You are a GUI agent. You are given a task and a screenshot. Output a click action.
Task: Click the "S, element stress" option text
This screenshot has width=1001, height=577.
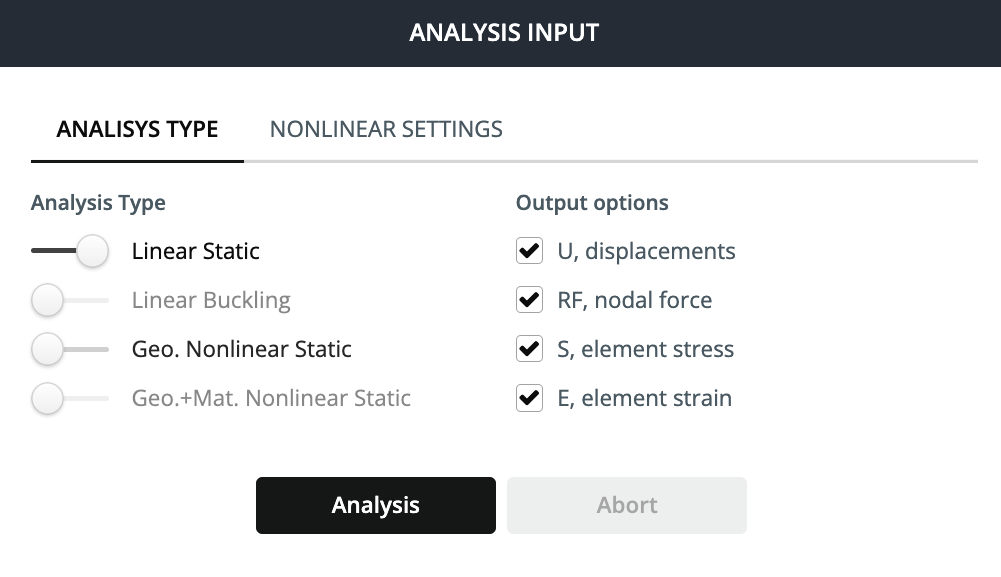click(x=645, y=349)
